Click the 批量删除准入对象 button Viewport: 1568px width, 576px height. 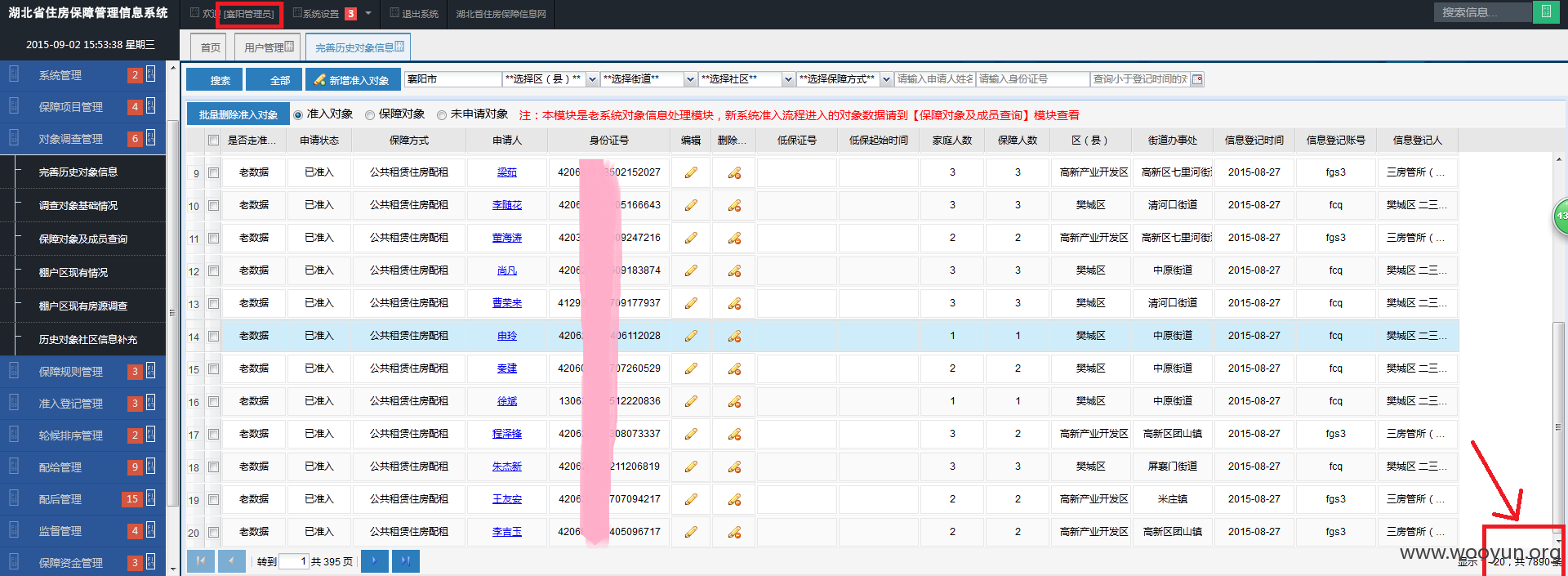pyautogui.click(x=238, y=114)
